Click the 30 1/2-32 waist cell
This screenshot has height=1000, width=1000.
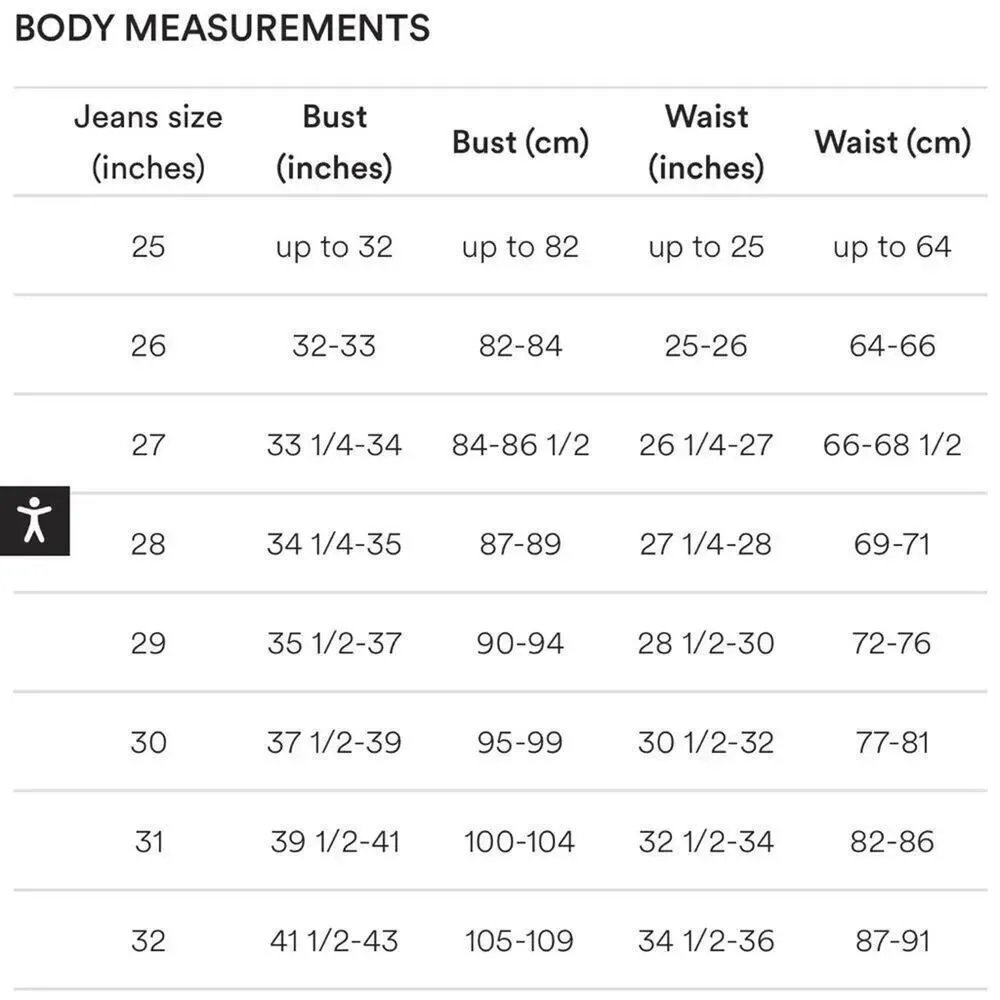[706, 742]
